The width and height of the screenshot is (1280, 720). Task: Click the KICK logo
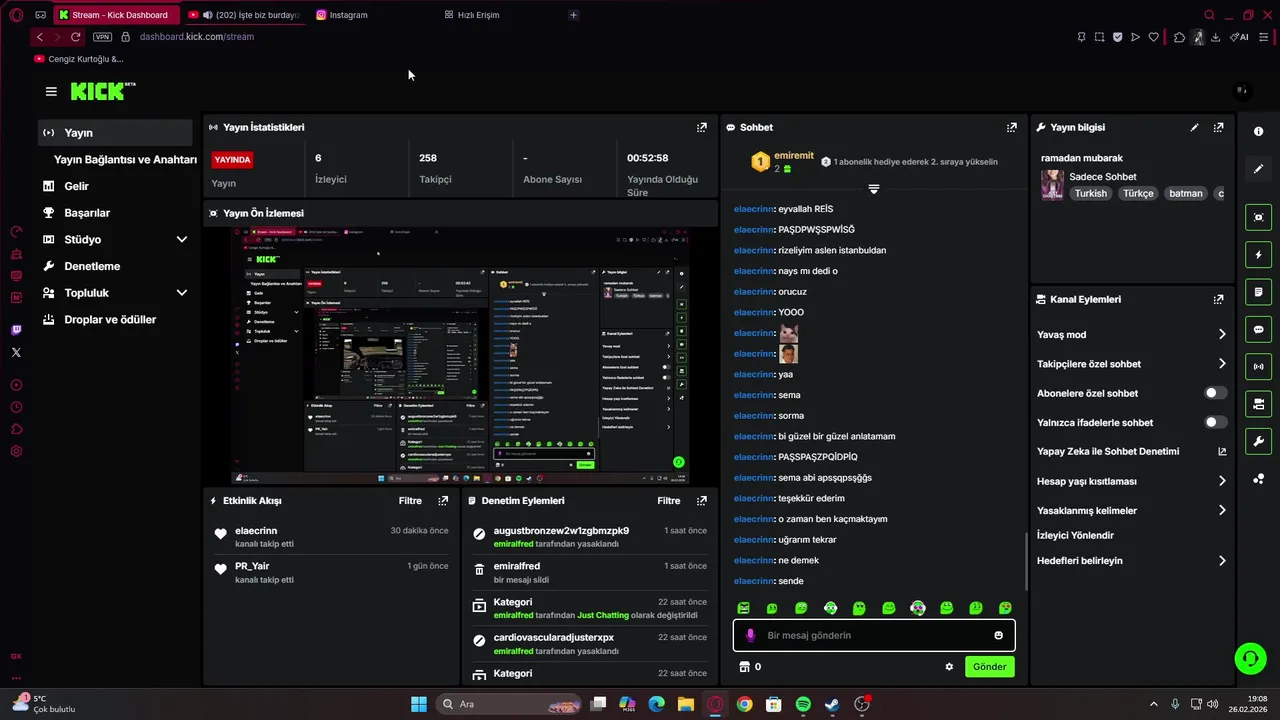click(103, 91)
